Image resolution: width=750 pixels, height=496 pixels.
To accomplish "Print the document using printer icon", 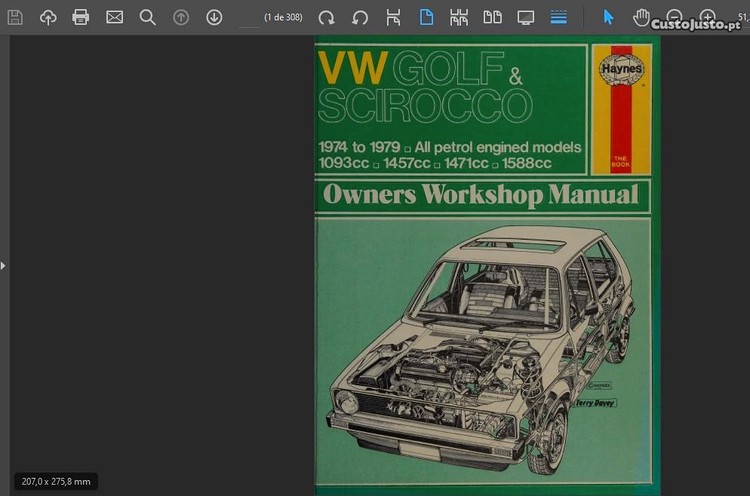I will point(81,17).
